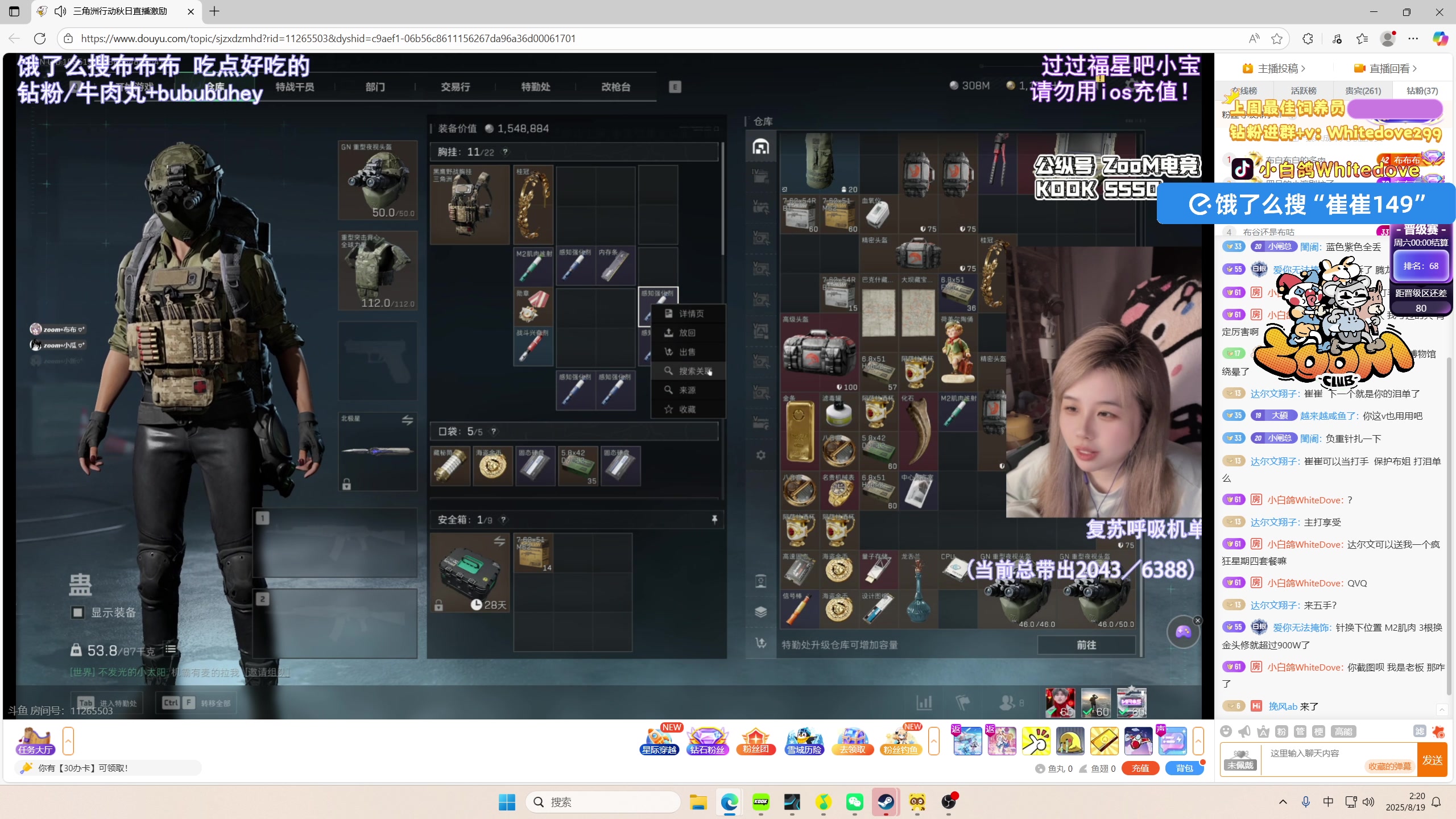Open the Copilot sidebar icon
The height and width of the screenshot is (819, 1456).
tap(1440, 38)
